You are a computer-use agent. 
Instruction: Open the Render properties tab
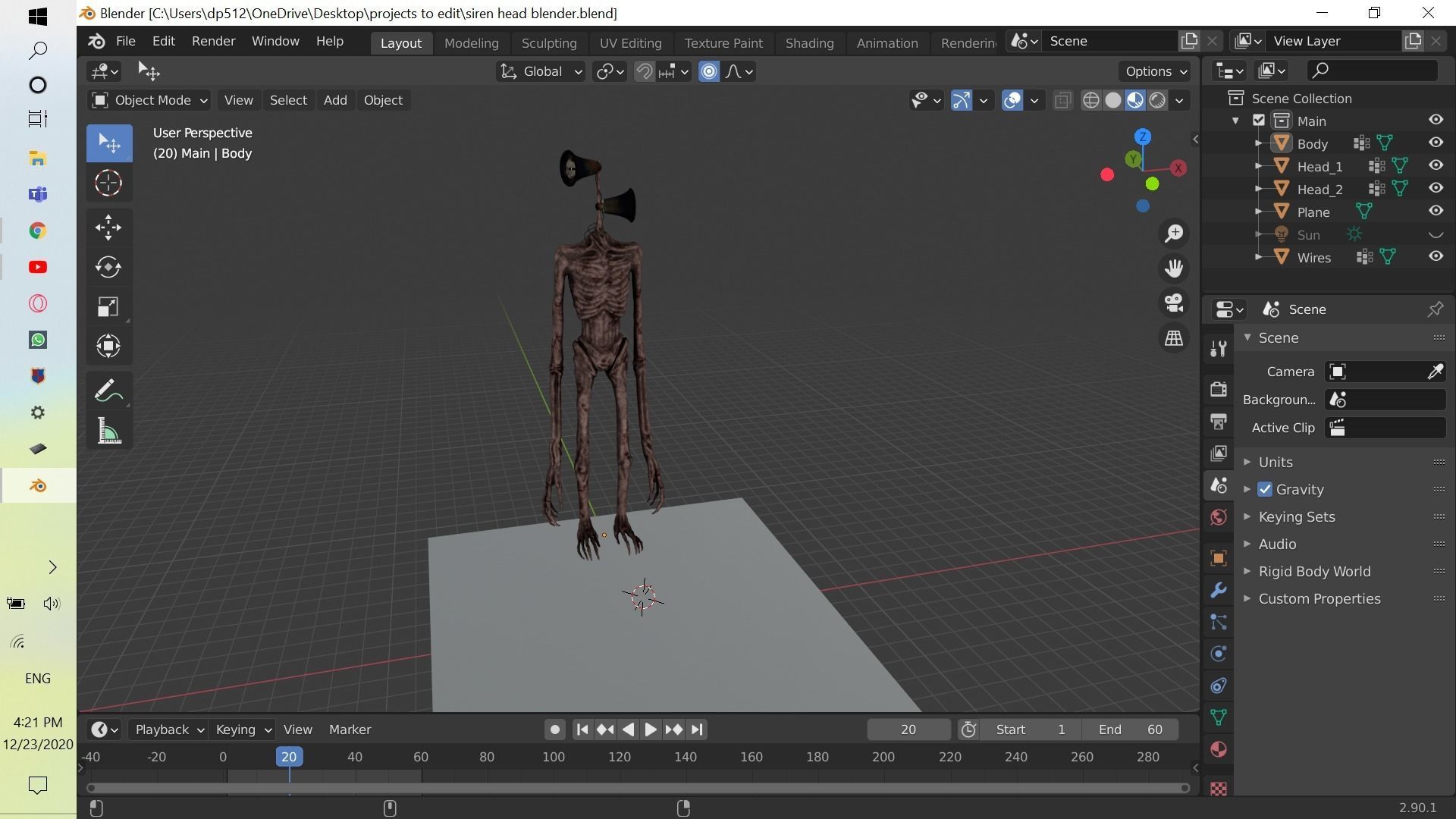point(1219,389)
